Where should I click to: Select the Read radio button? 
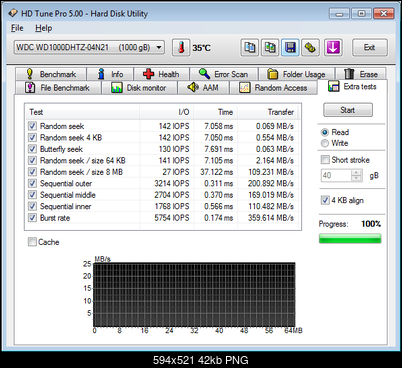coord(325,132)
